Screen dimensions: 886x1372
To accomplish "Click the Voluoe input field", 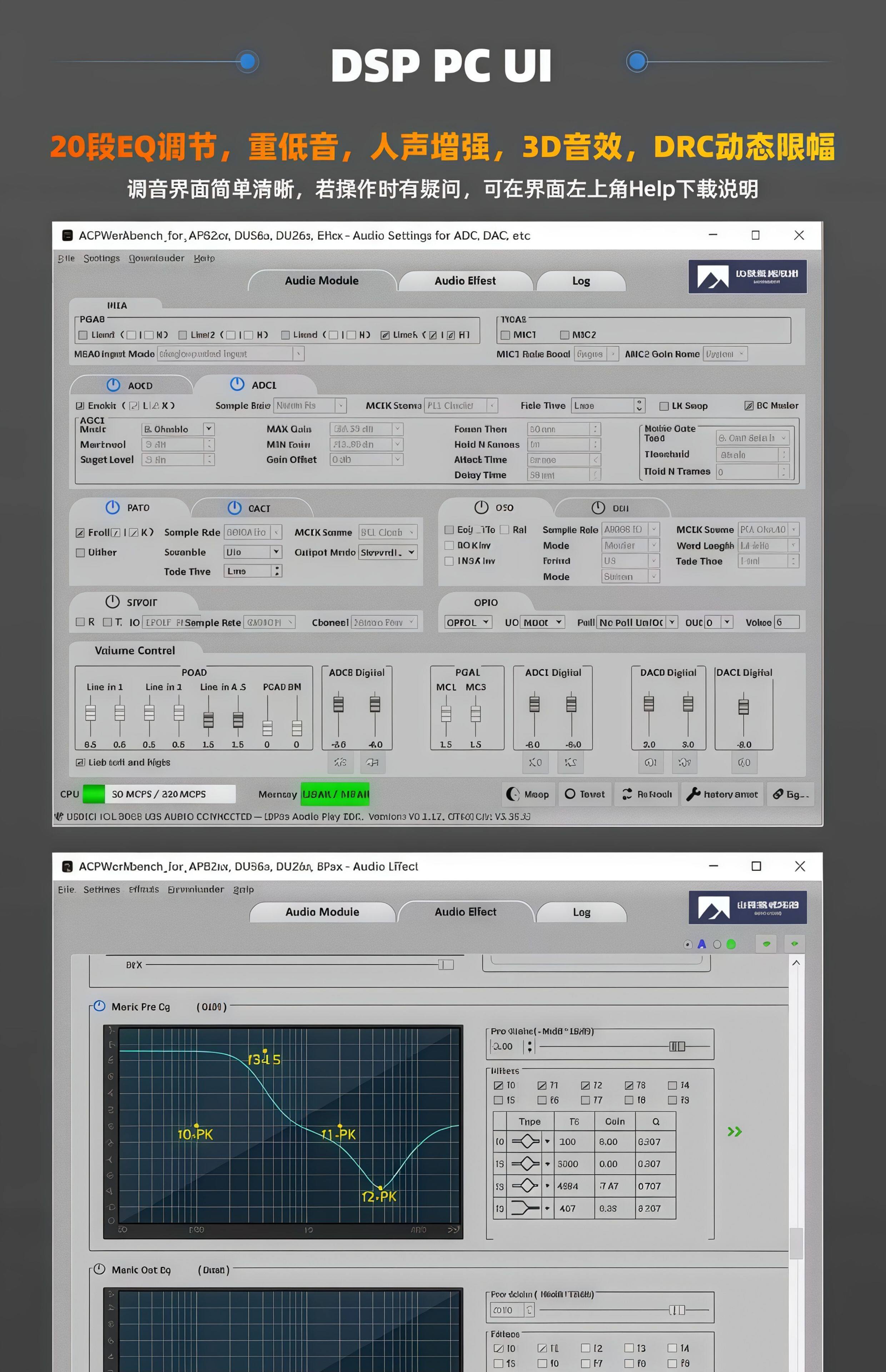I will click(786, 622).
